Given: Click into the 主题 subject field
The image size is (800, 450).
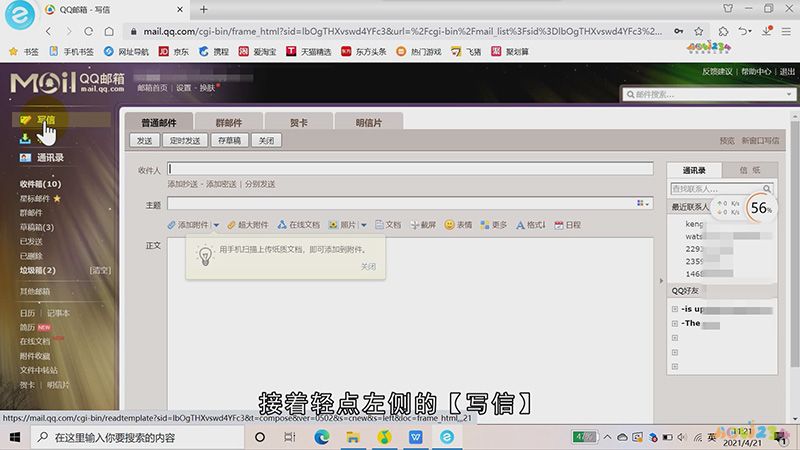Looking at the screenshot, I should 410,203.
